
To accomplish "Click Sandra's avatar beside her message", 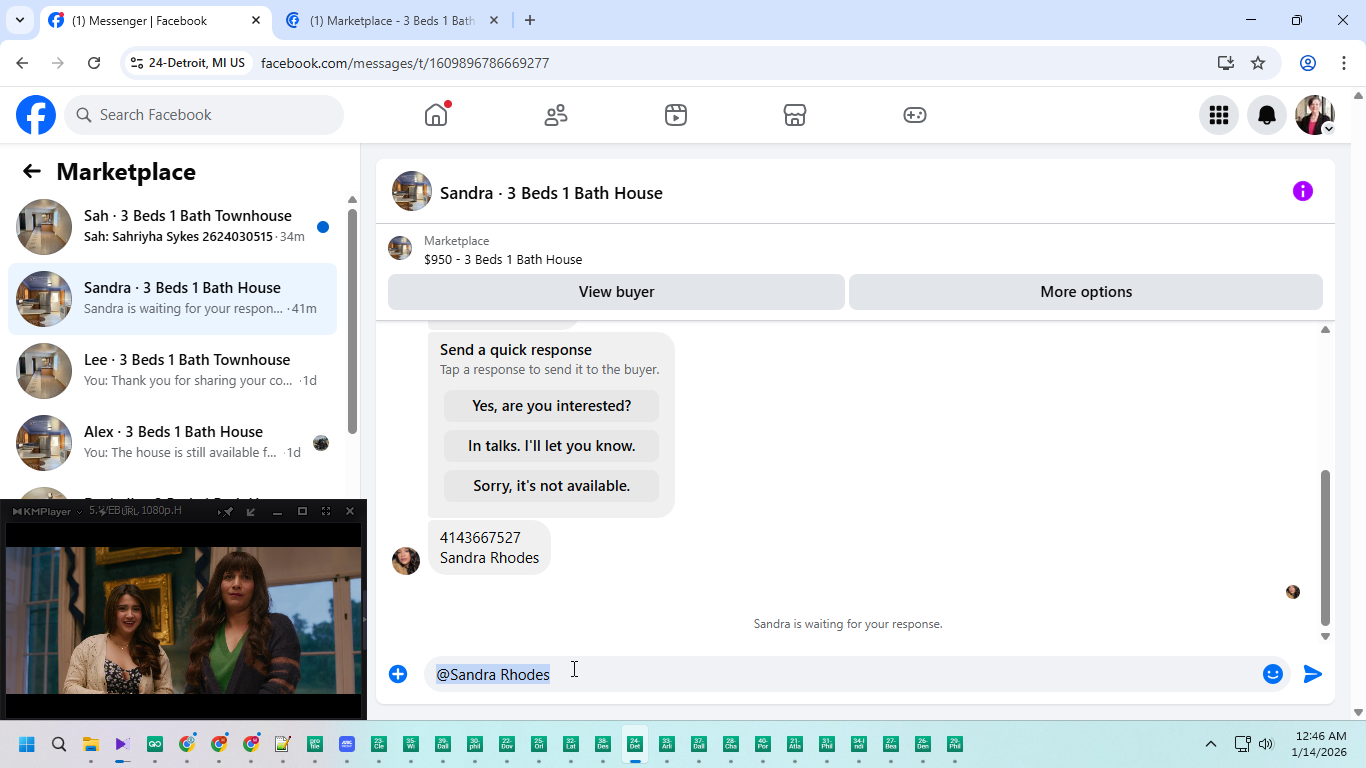I will pyautogui.click(x=406, y=561).
